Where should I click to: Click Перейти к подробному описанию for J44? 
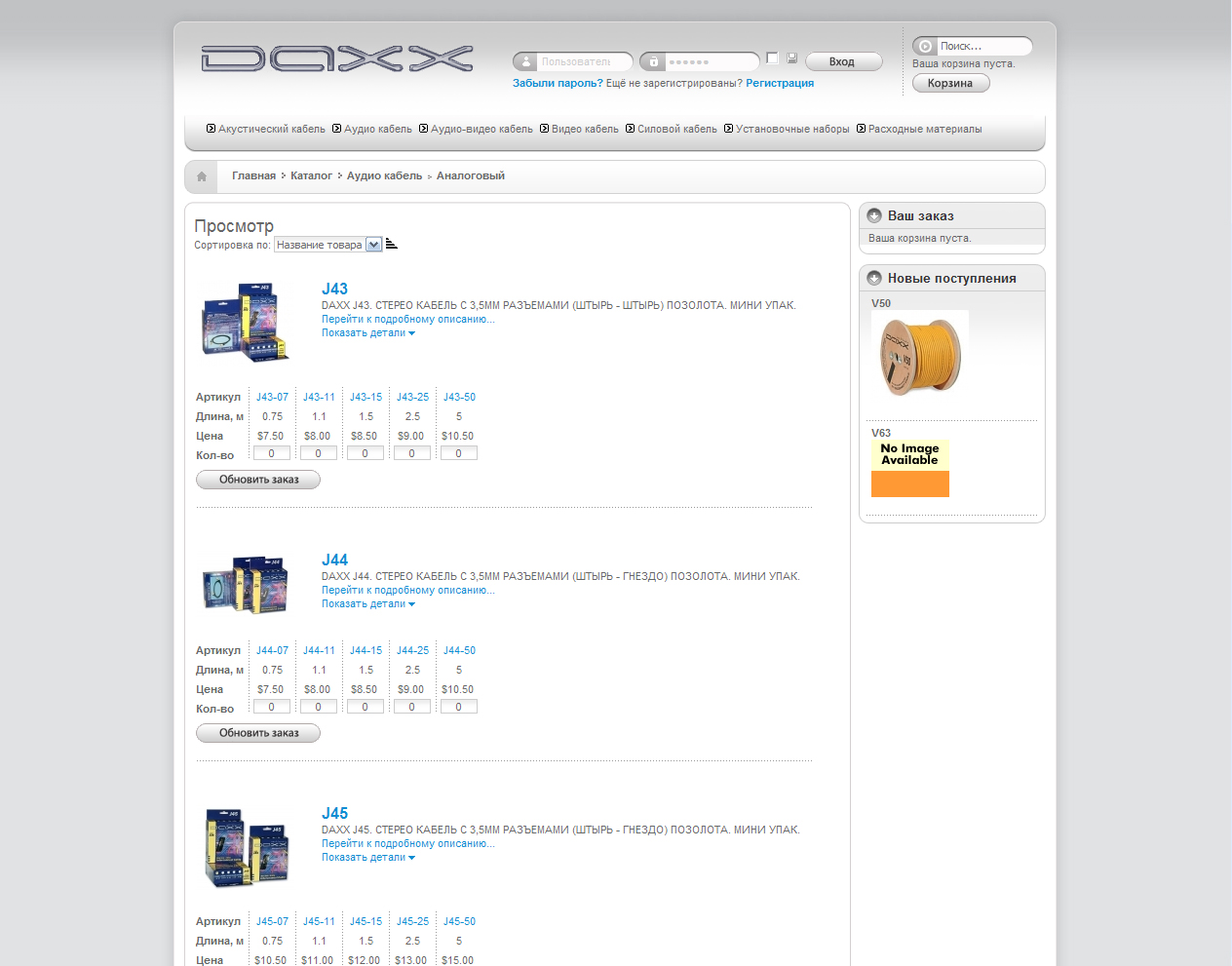pos(408,591)
